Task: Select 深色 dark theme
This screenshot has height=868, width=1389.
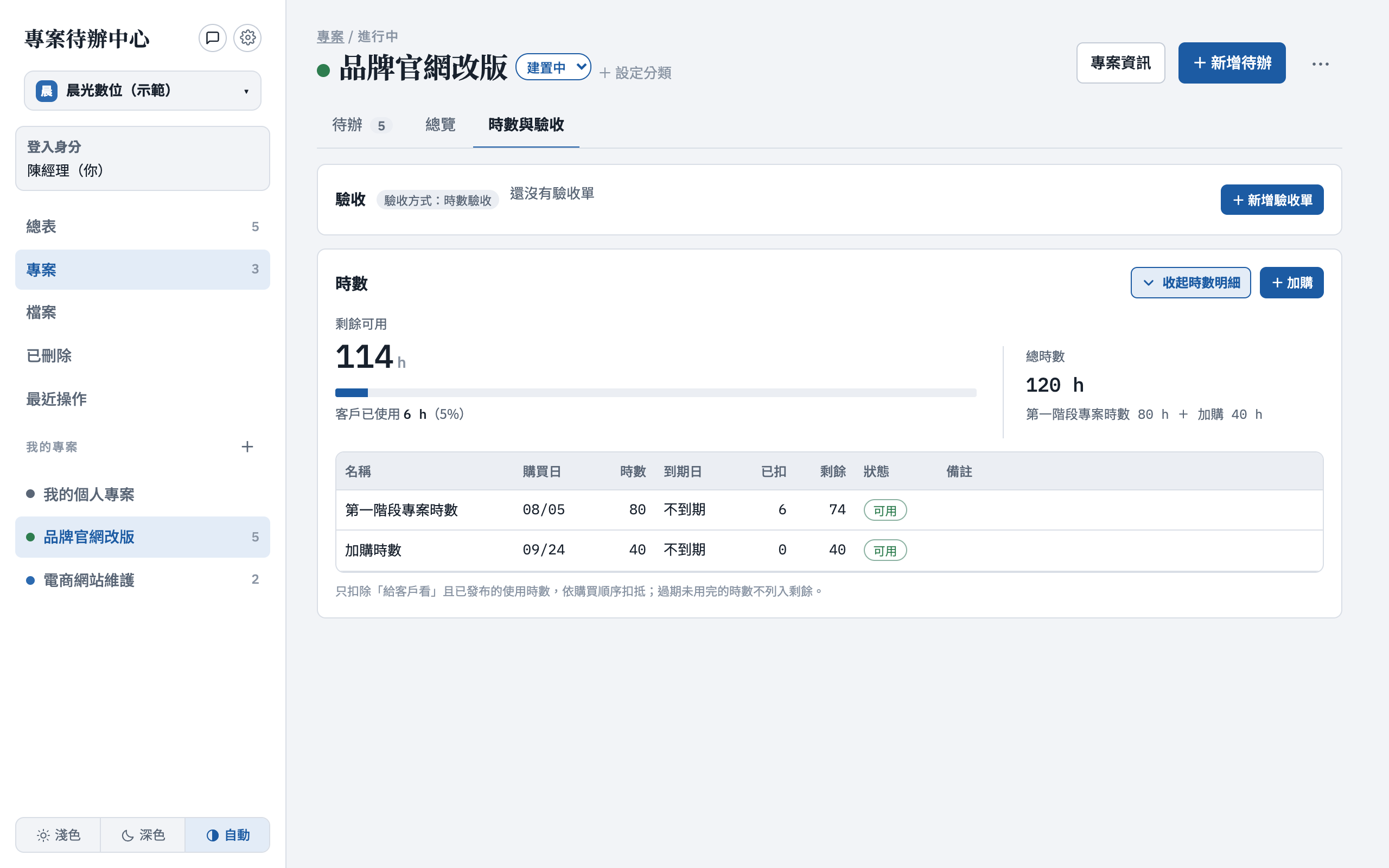Action: pyautogui.click(x=143, y=835)
